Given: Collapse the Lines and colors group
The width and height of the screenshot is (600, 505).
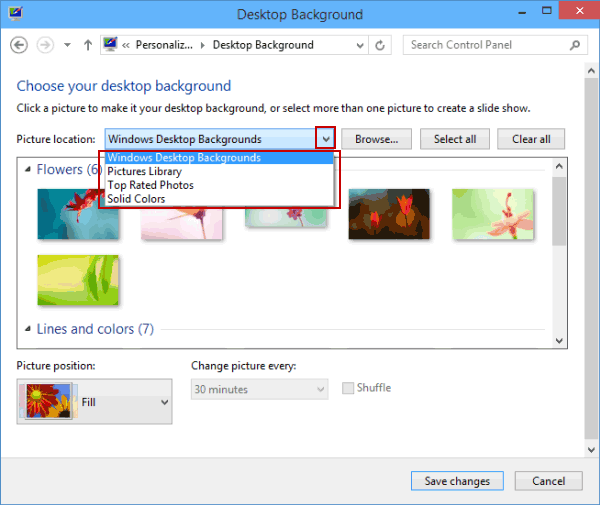Looking at the screenshot, I should 28,329.
